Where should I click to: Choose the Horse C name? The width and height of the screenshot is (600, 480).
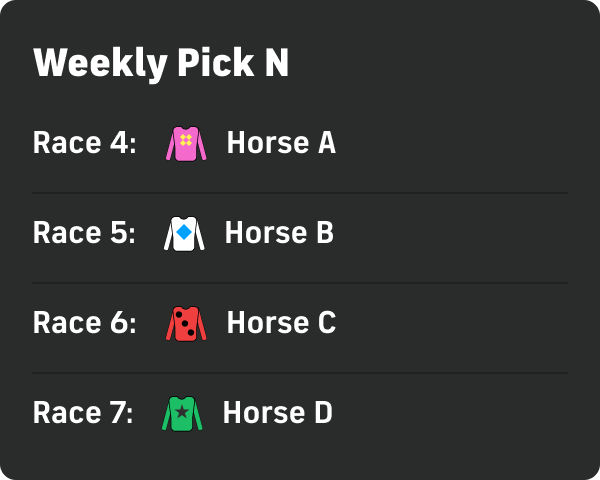(281, 323)
